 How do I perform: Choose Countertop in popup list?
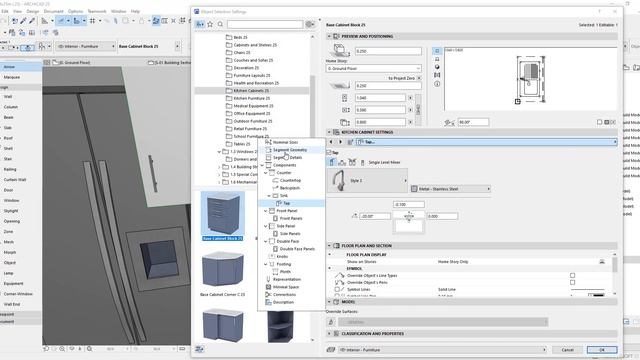point(290,180)
